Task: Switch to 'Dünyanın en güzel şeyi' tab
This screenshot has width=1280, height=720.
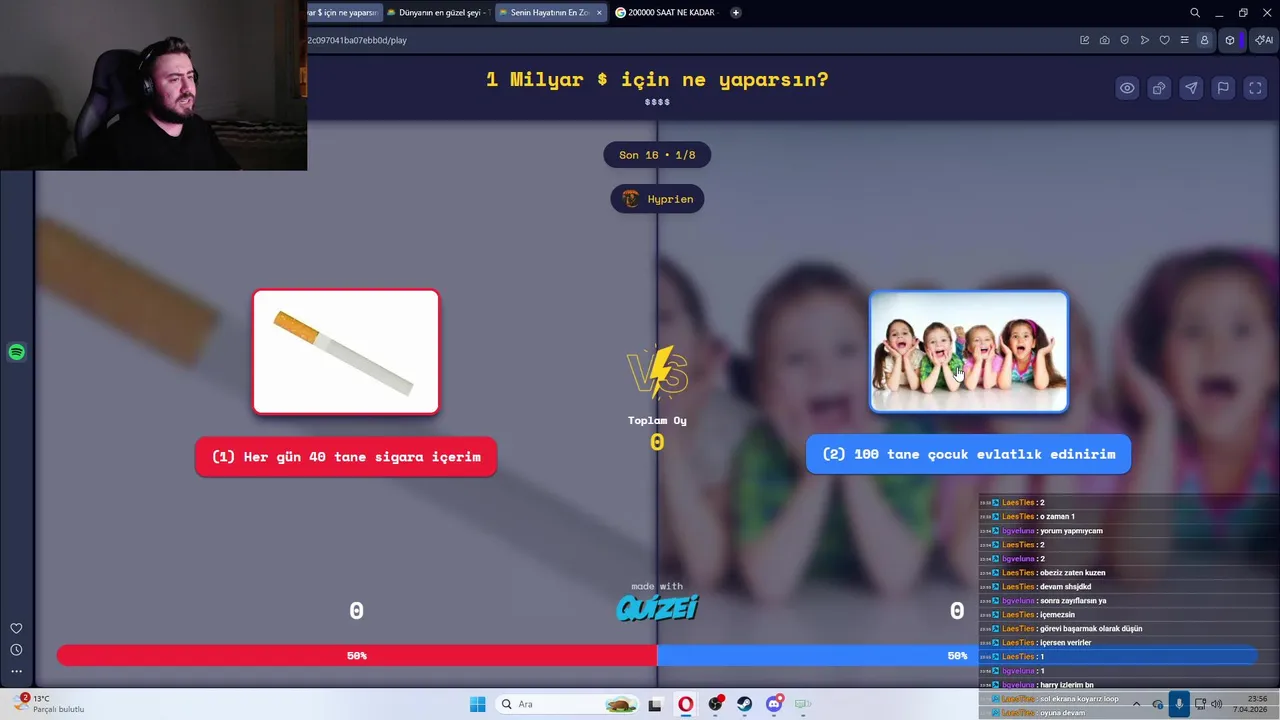Action: click(439, 13)
